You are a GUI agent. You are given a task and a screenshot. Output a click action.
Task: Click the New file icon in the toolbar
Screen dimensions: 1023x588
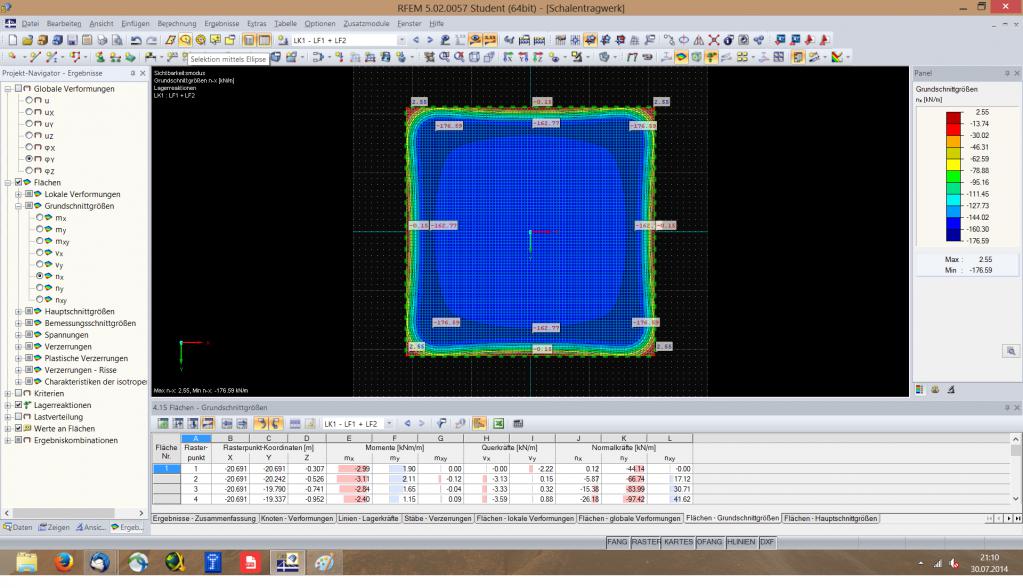(12, 40)
